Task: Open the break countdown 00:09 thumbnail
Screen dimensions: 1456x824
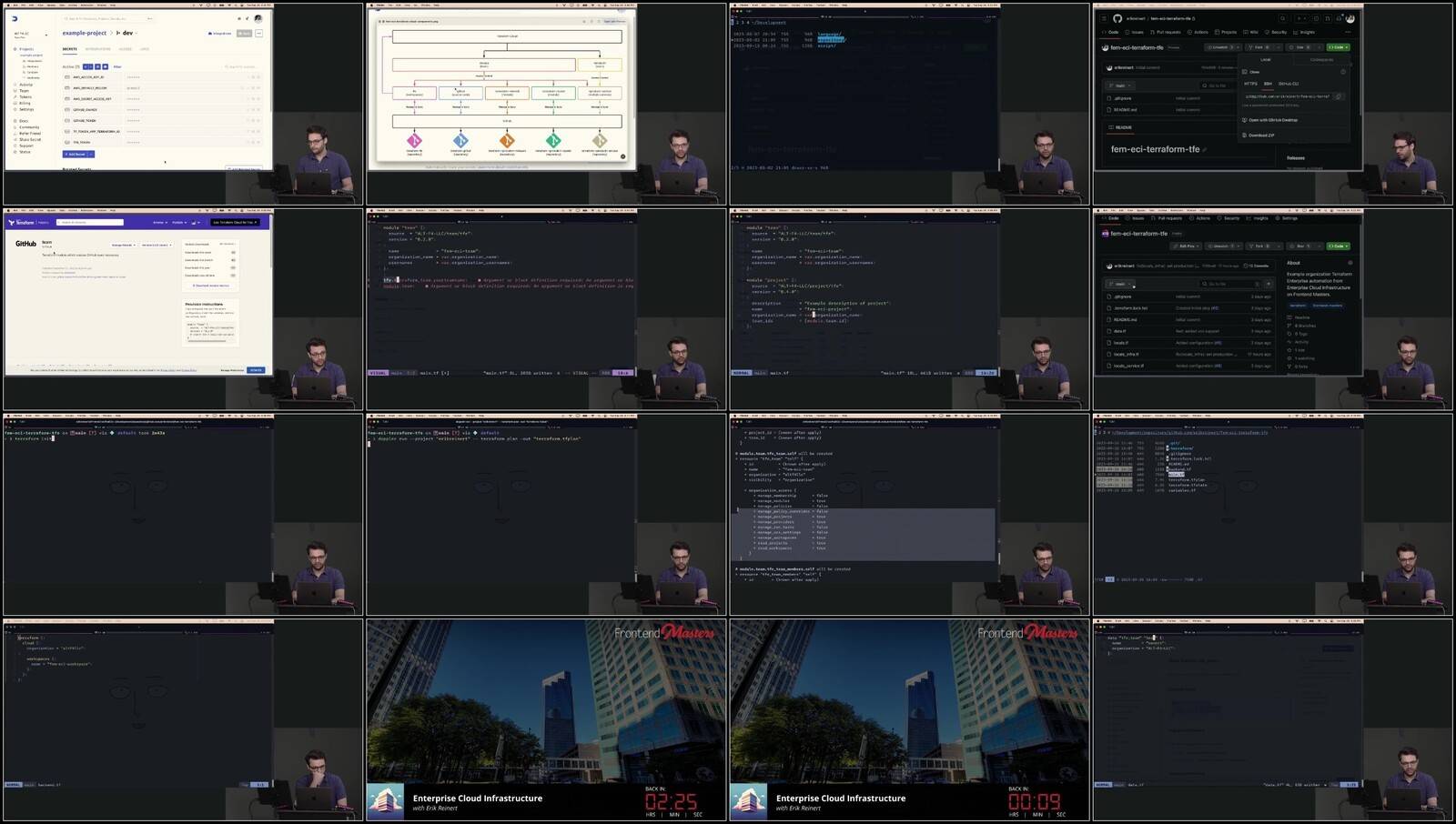Action: pyautogui.click(x=909, y=720)
